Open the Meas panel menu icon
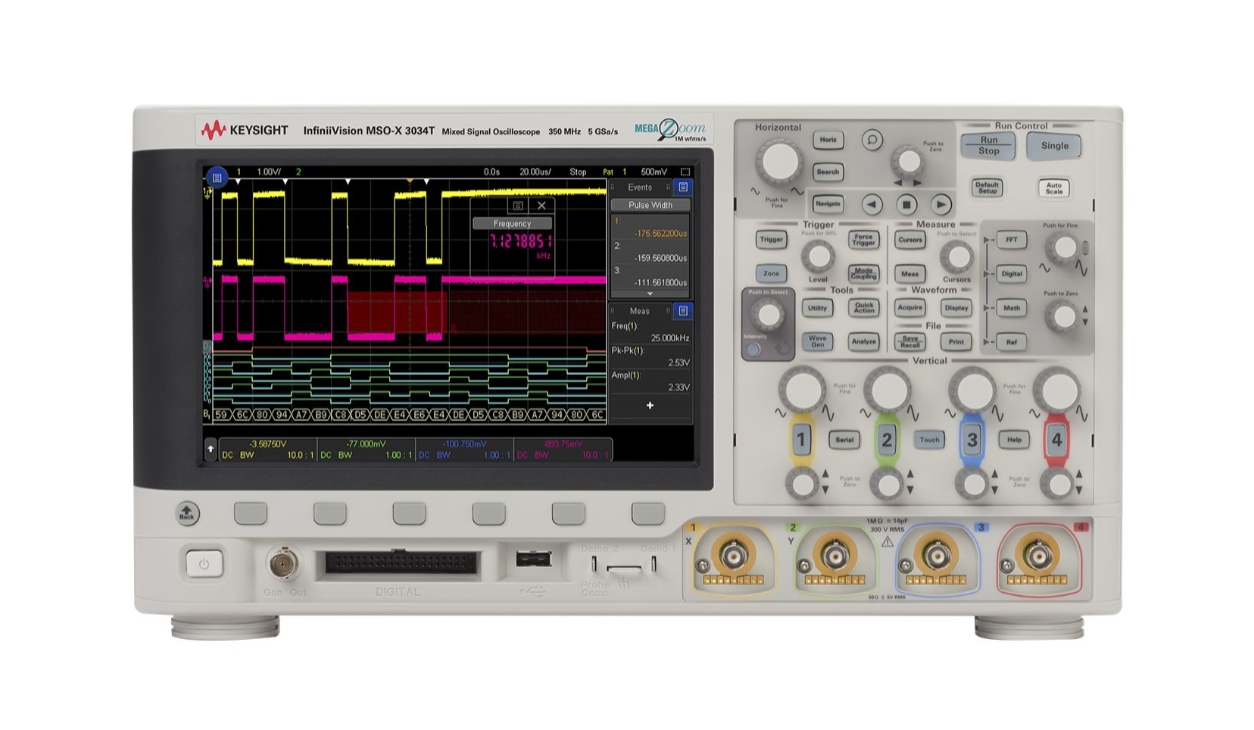This screenshot has height=730, width=1254. pyautogui.click(x=683, y=311)
